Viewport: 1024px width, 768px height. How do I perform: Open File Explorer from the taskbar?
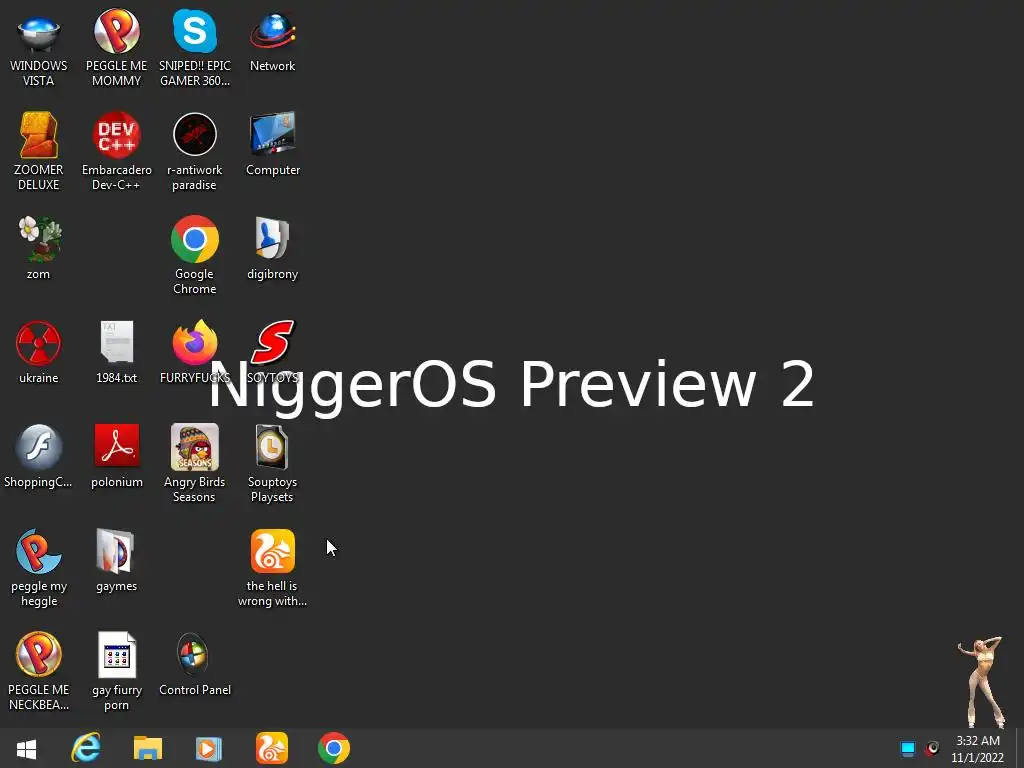point(148,748)
